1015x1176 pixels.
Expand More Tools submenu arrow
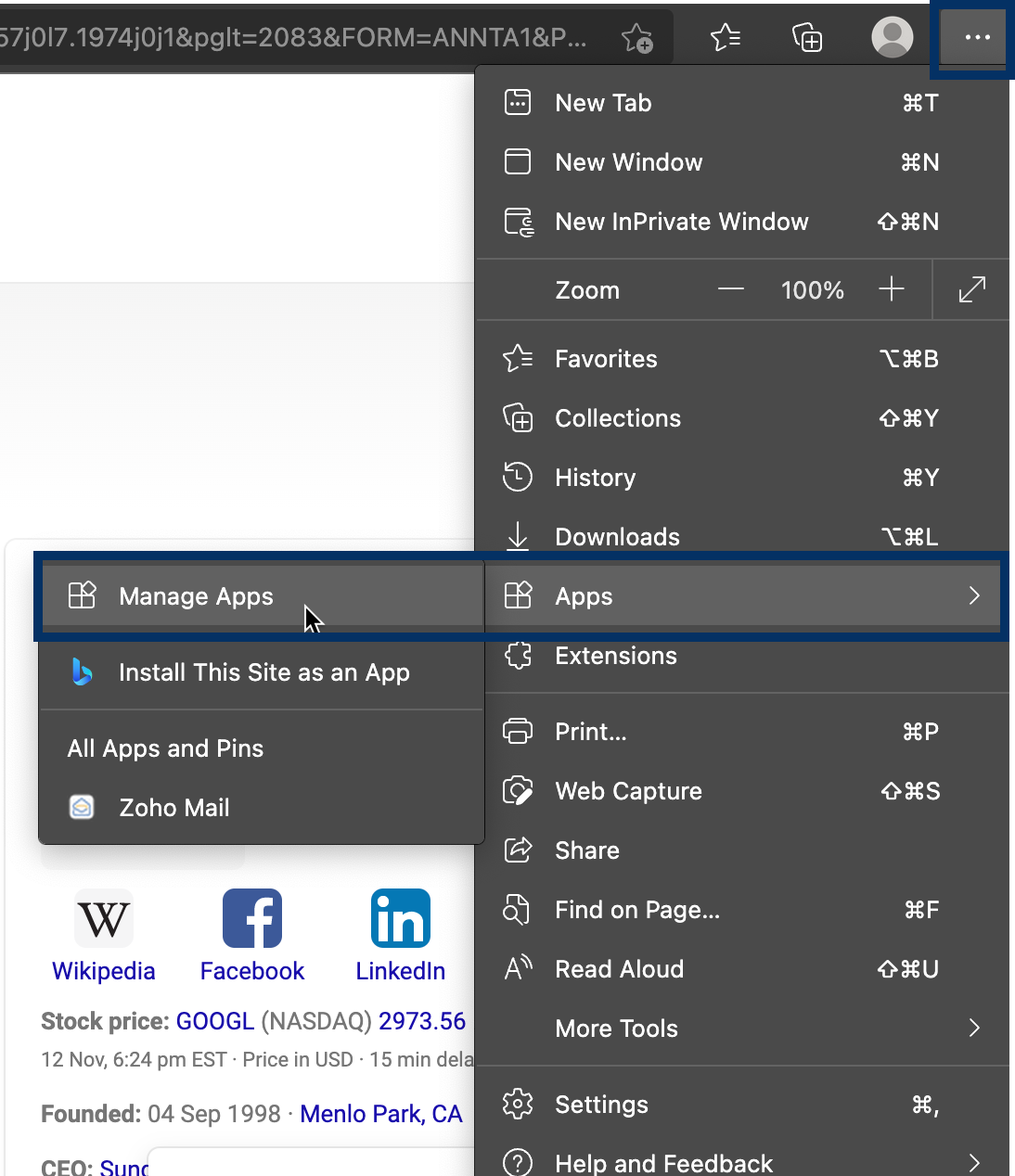click(x=974, y=1028)
